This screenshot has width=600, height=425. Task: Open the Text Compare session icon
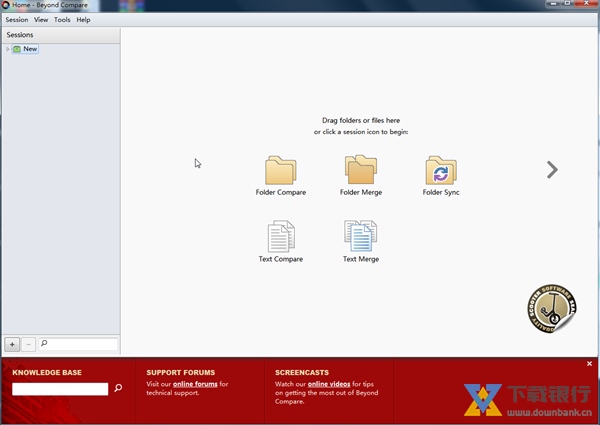click(x=280, y=237)
